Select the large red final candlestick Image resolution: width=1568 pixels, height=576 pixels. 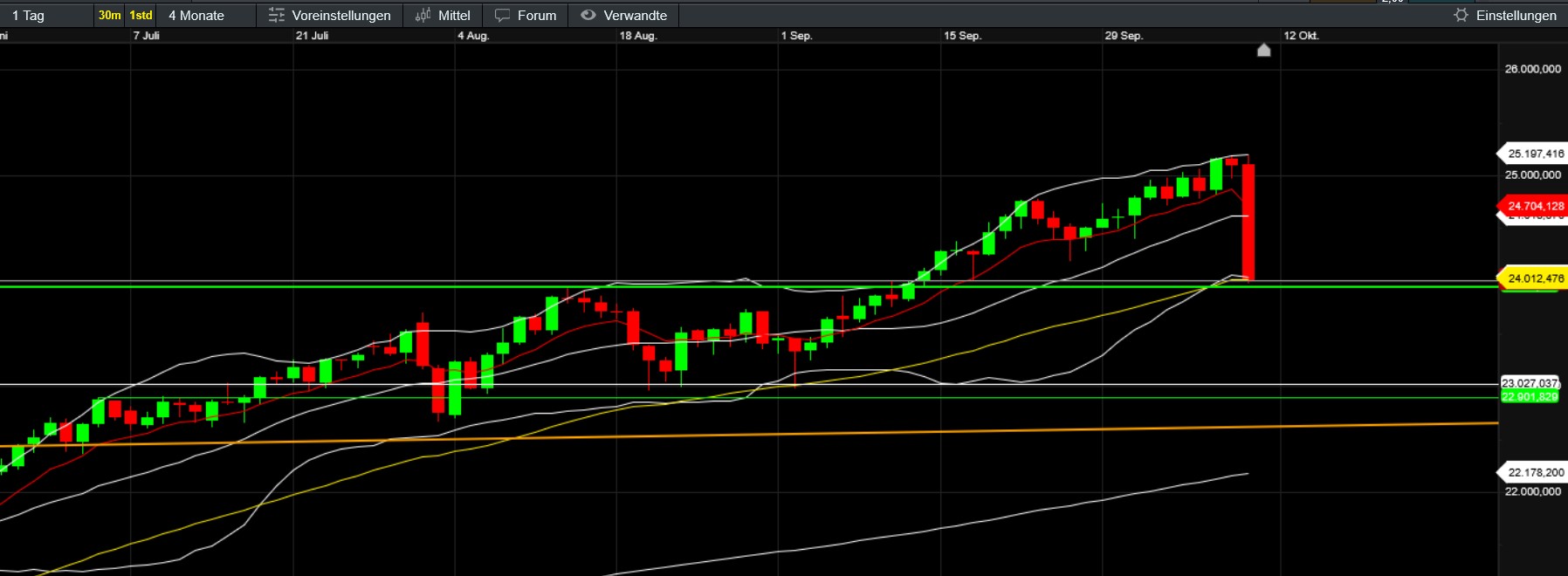pyautogui.click(x=1248, y=220)
